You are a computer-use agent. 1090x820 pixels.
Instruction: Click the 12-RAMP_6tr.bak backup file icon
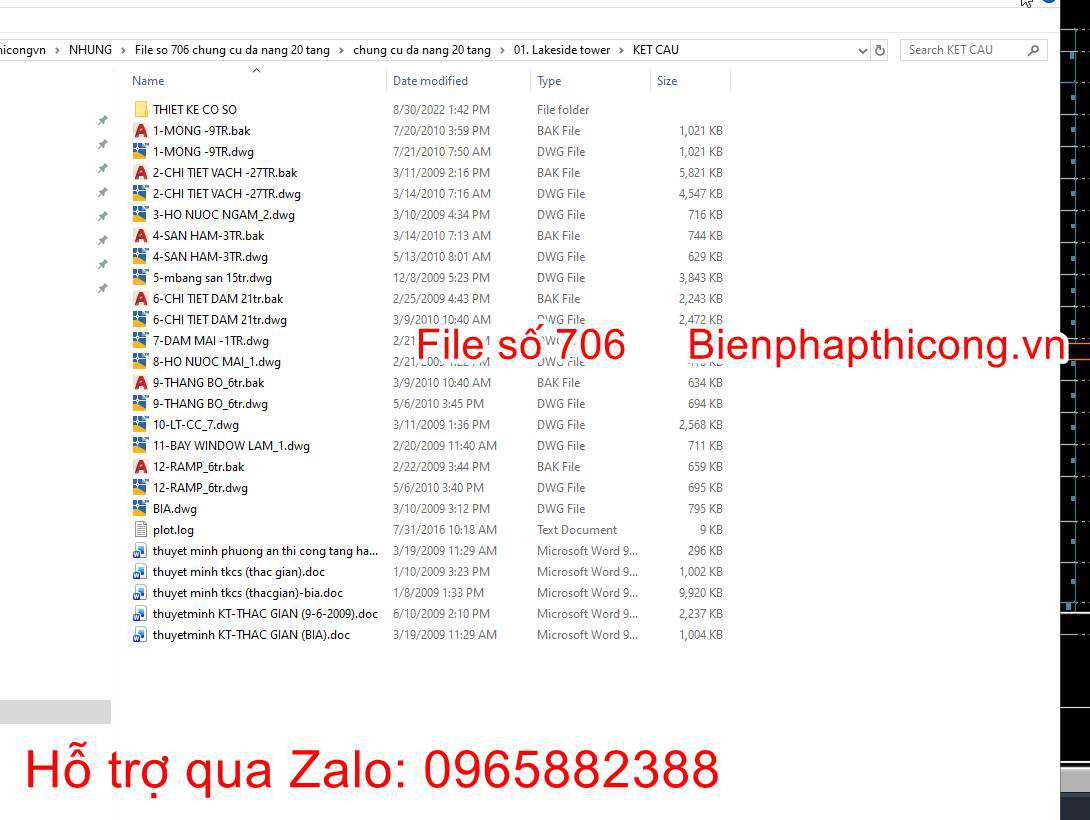tap(140, 467)
